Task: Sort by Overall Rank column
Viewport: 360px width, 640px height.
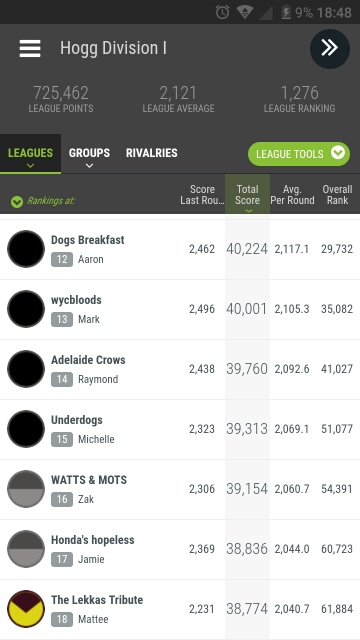Action: pyautogui.click(x=337, y=195)
